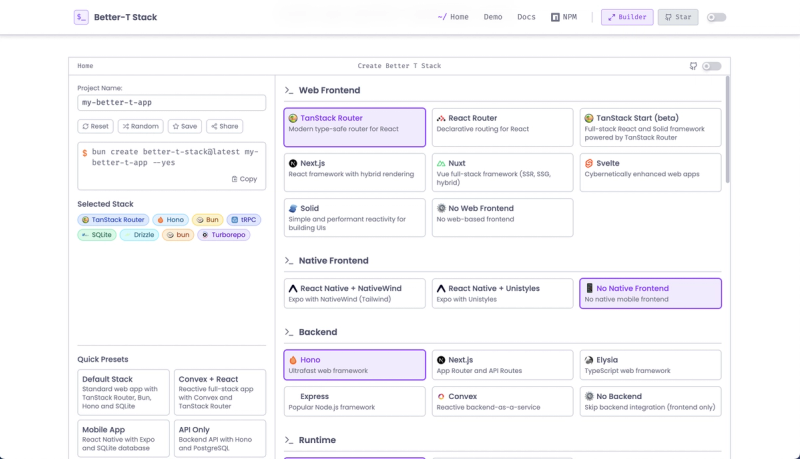The width and height of the screenshot is (800, 459).
Task: Open the NPM nav link
Action: pyautogui.click(x=564, y=17)
